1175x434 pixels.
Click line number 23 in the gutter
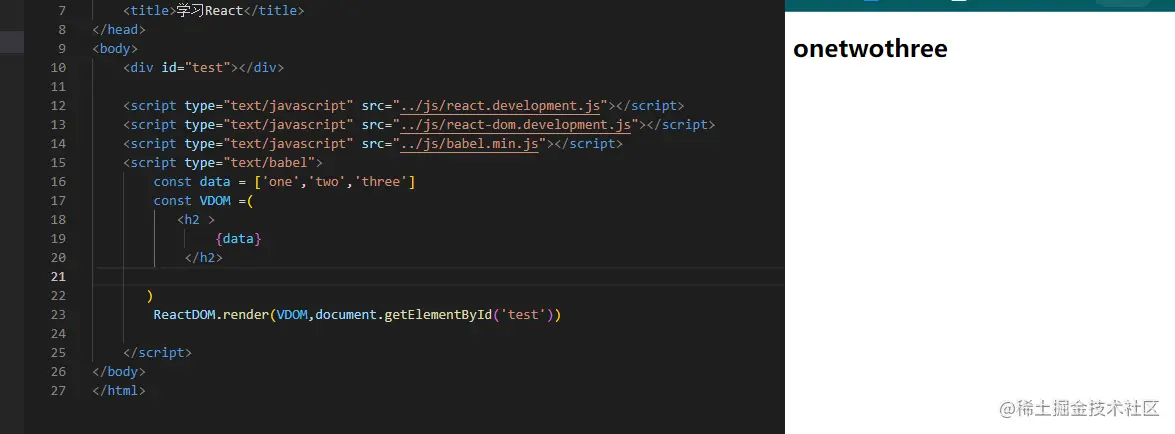click(58, 315)
